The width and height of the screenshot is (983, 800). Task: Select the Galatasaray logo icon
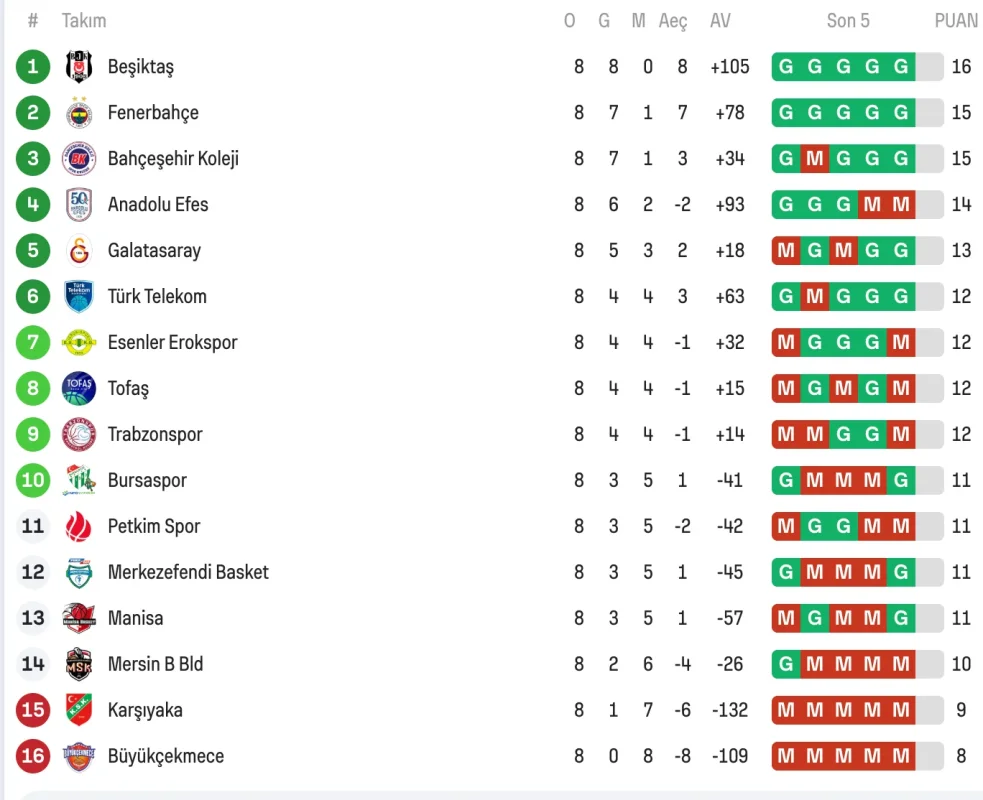pyautogui.click(x=79, y=251)
